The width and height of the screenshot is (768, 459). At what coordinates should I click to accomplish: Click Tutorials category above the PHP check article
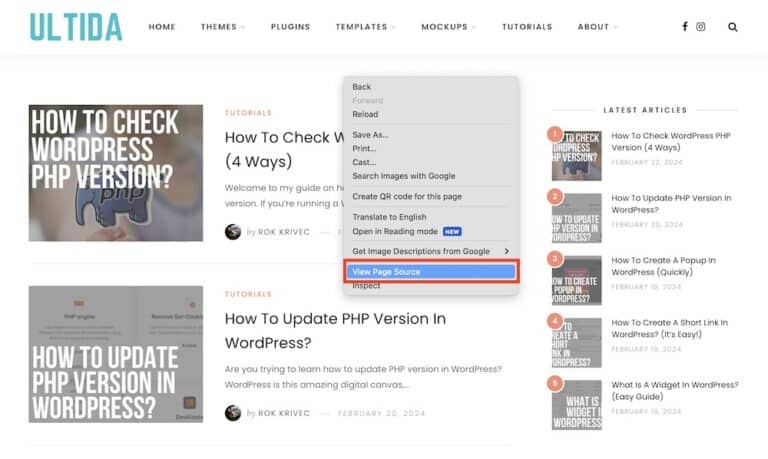(x=248, y=113)
